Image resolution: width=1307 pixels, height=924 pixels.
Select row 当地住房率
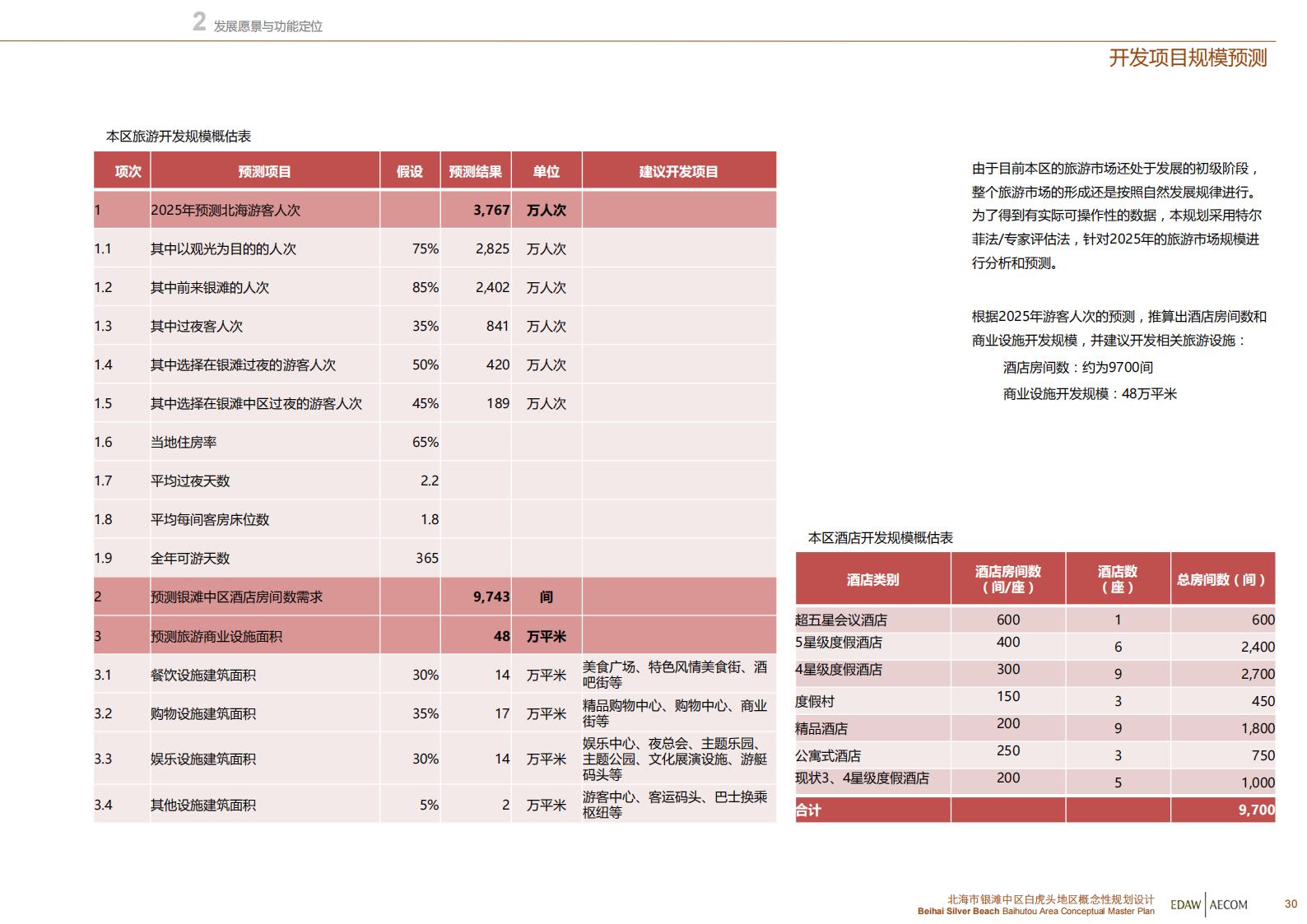click(435, 442)
